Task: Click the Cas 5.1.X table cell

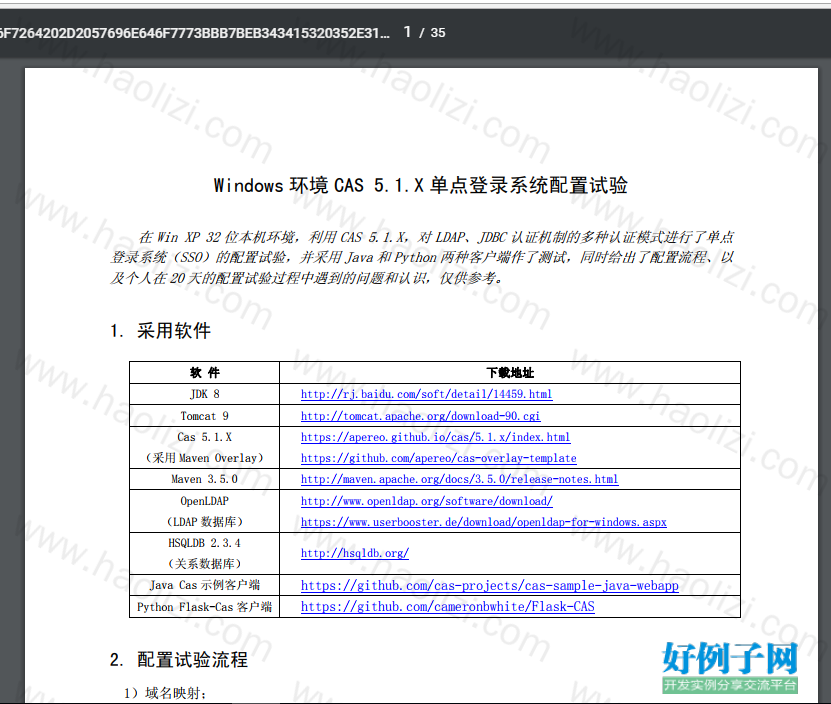Action: pyautogui.click(x=205, y=447)
